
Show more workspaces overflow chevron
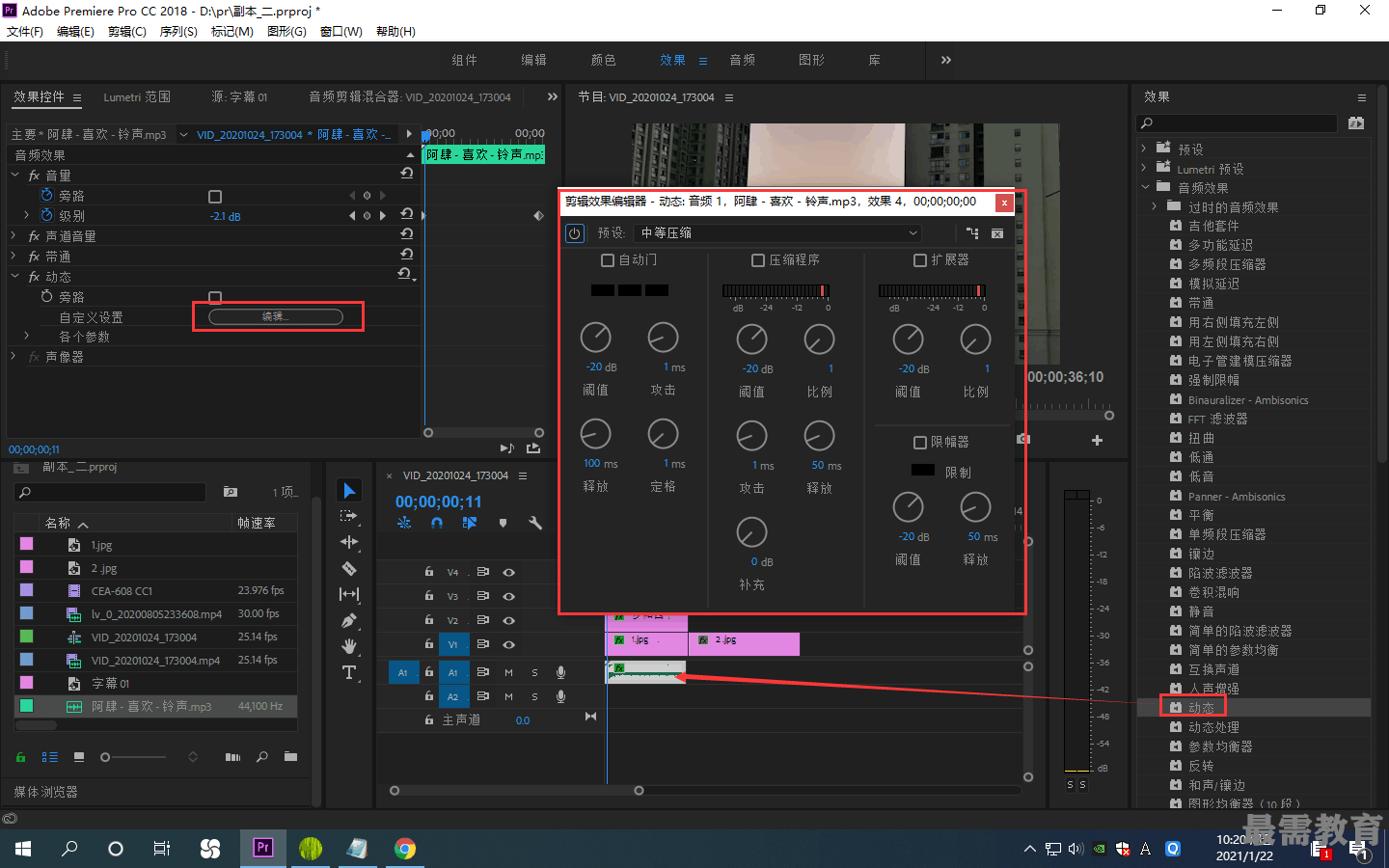pos(946,60)
